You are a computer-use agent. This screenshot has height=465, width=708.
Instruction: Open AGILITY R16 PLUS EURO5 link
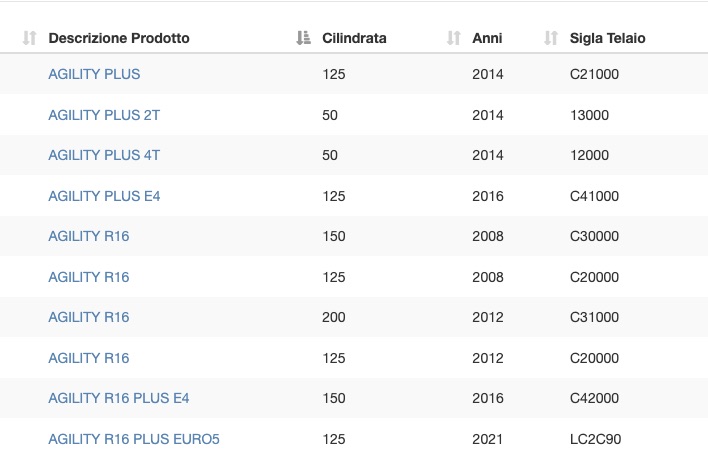click(134, 439)
